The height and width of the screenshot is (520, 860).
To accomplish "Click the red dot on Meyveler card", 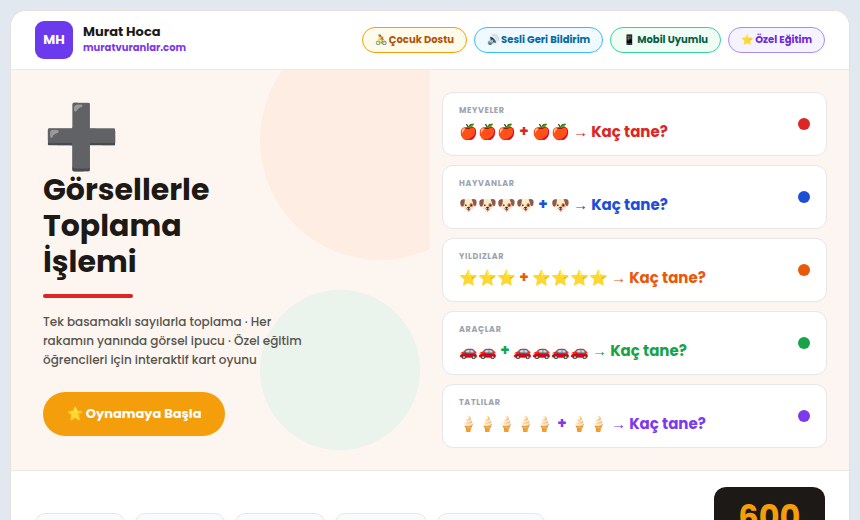I will click(804, 124).
